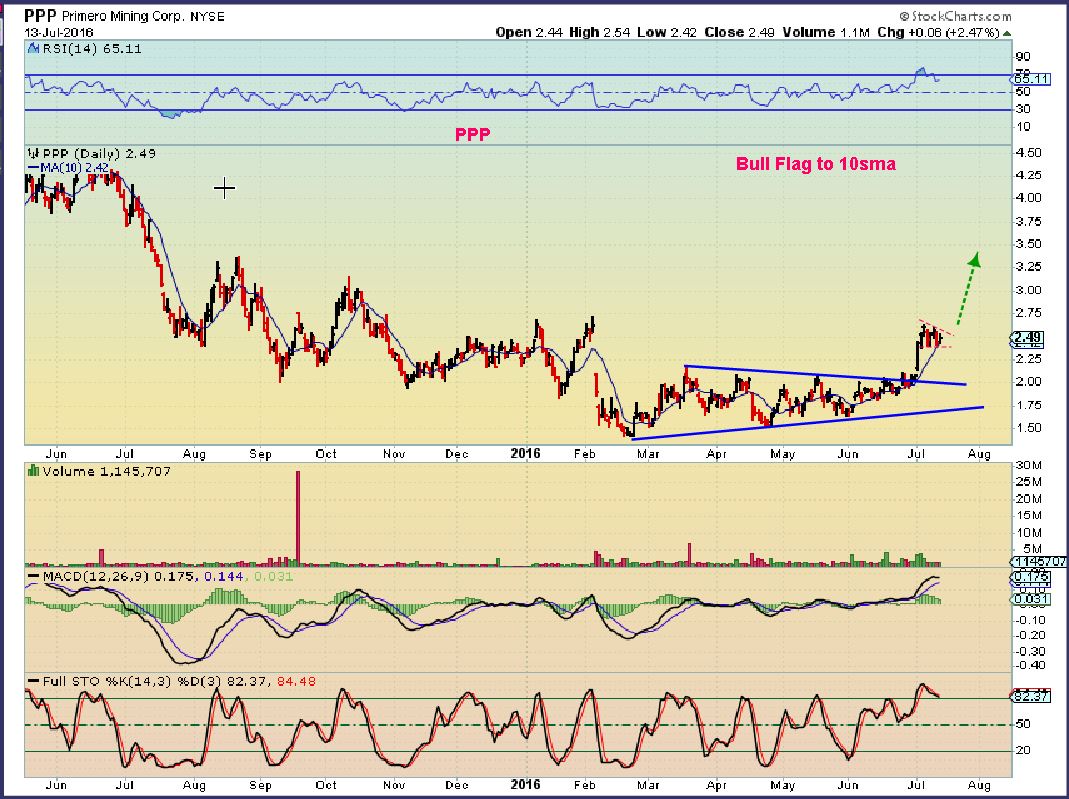Screen dimensions: 1069x799
Task: Click the 'Chg +0.06 (+2.47%)' text
Action: pyautogui.click(x=938, y=32)
